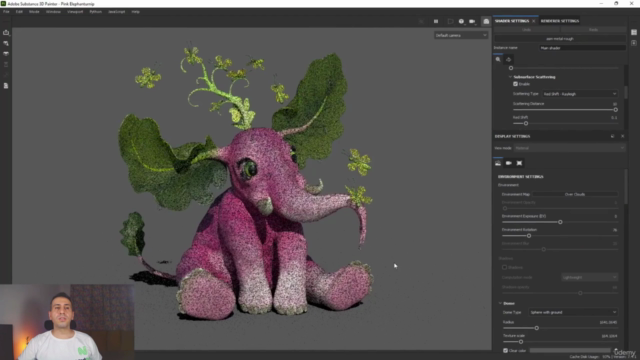Image resolution: width=640 pixels, height=360 pixels.
Task: Select the camera tab icon in Display Settings
Action: click(x=509, y=163)
